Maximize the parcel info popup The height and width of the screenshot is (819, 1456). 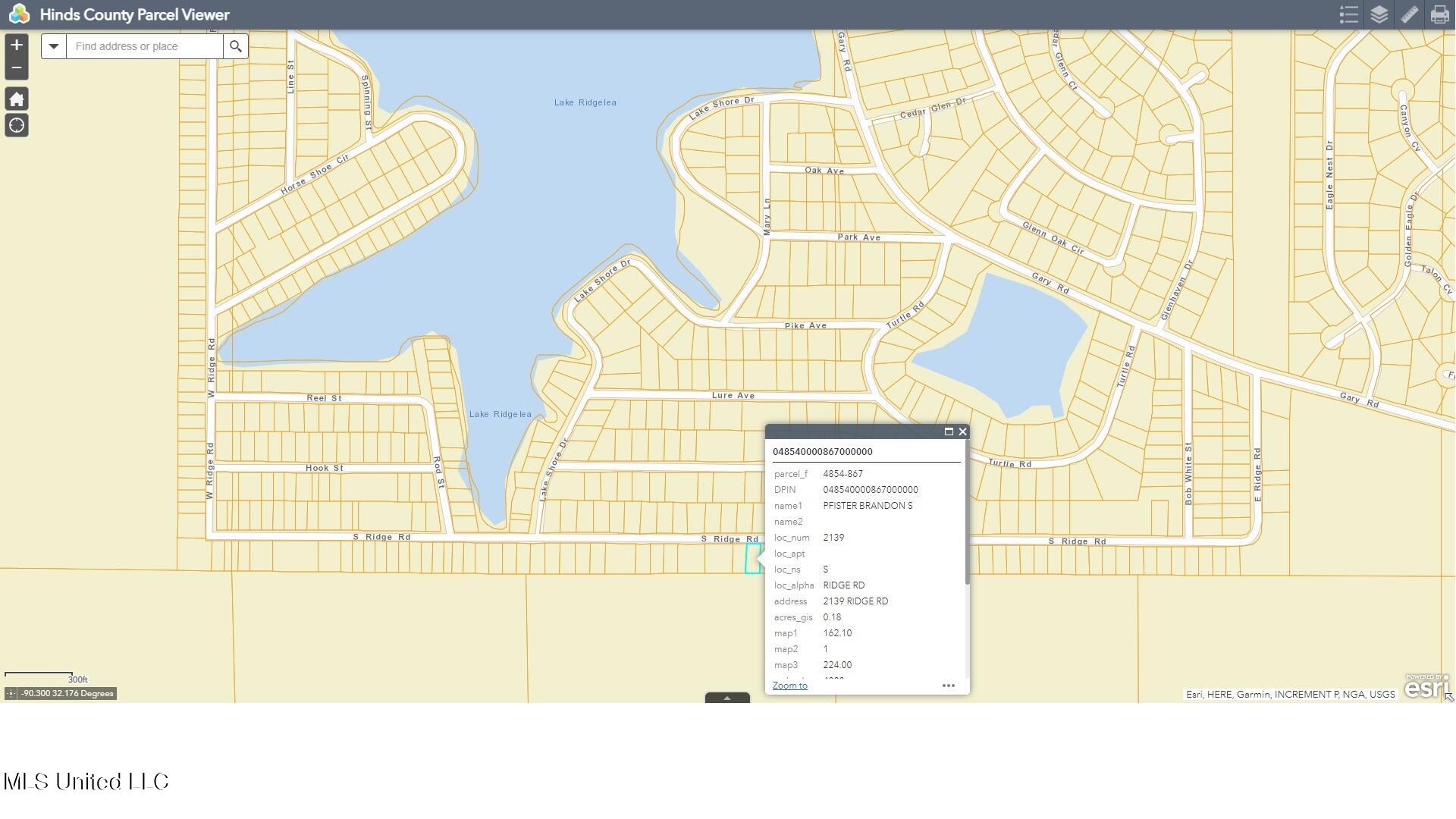point(949,432)
